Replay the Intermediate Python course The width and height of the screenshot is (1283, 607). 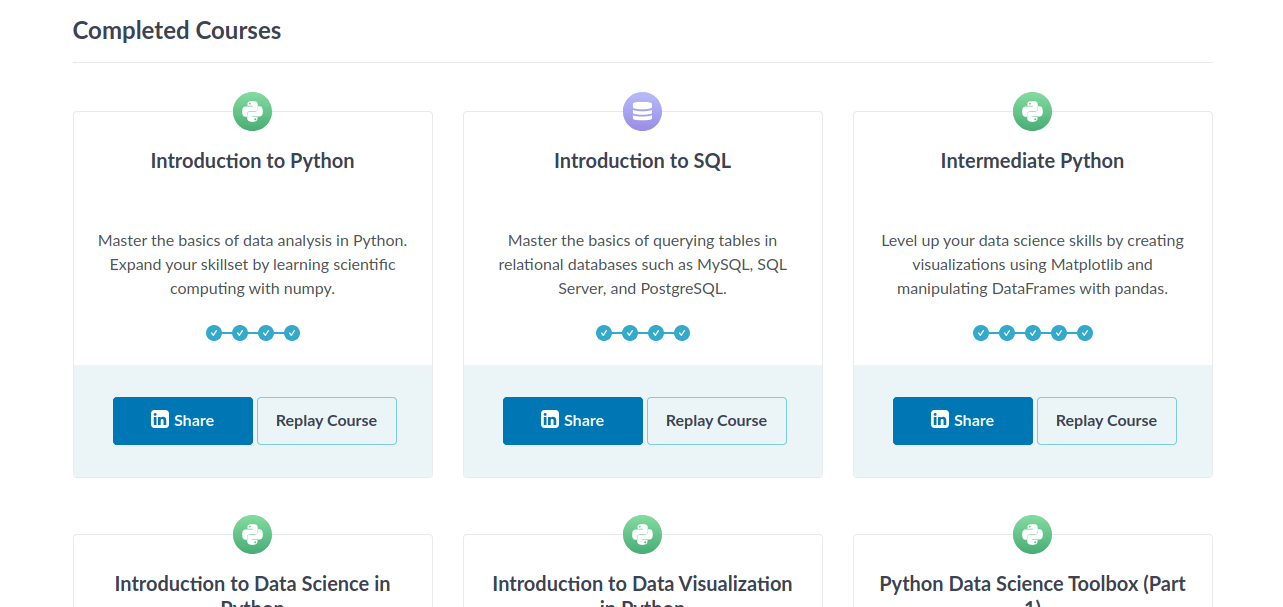[x=1107, y=421]
